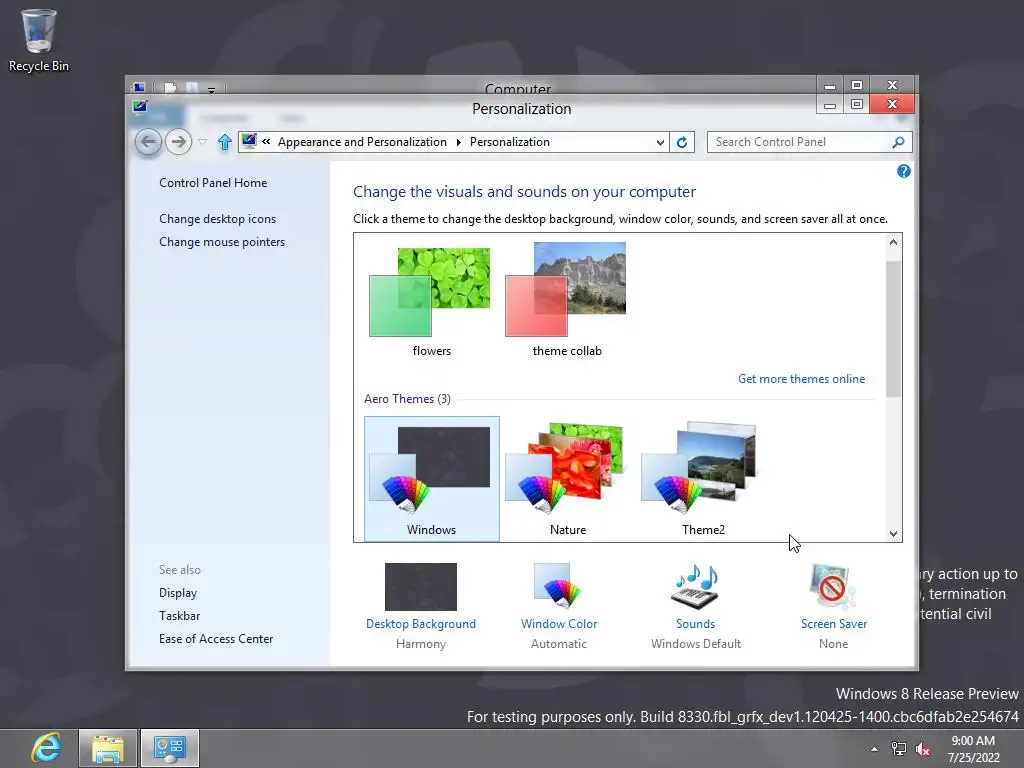Viewport: 1024px width, 768px height.
Task: Select the flowers theme
Action: point(430,300)
